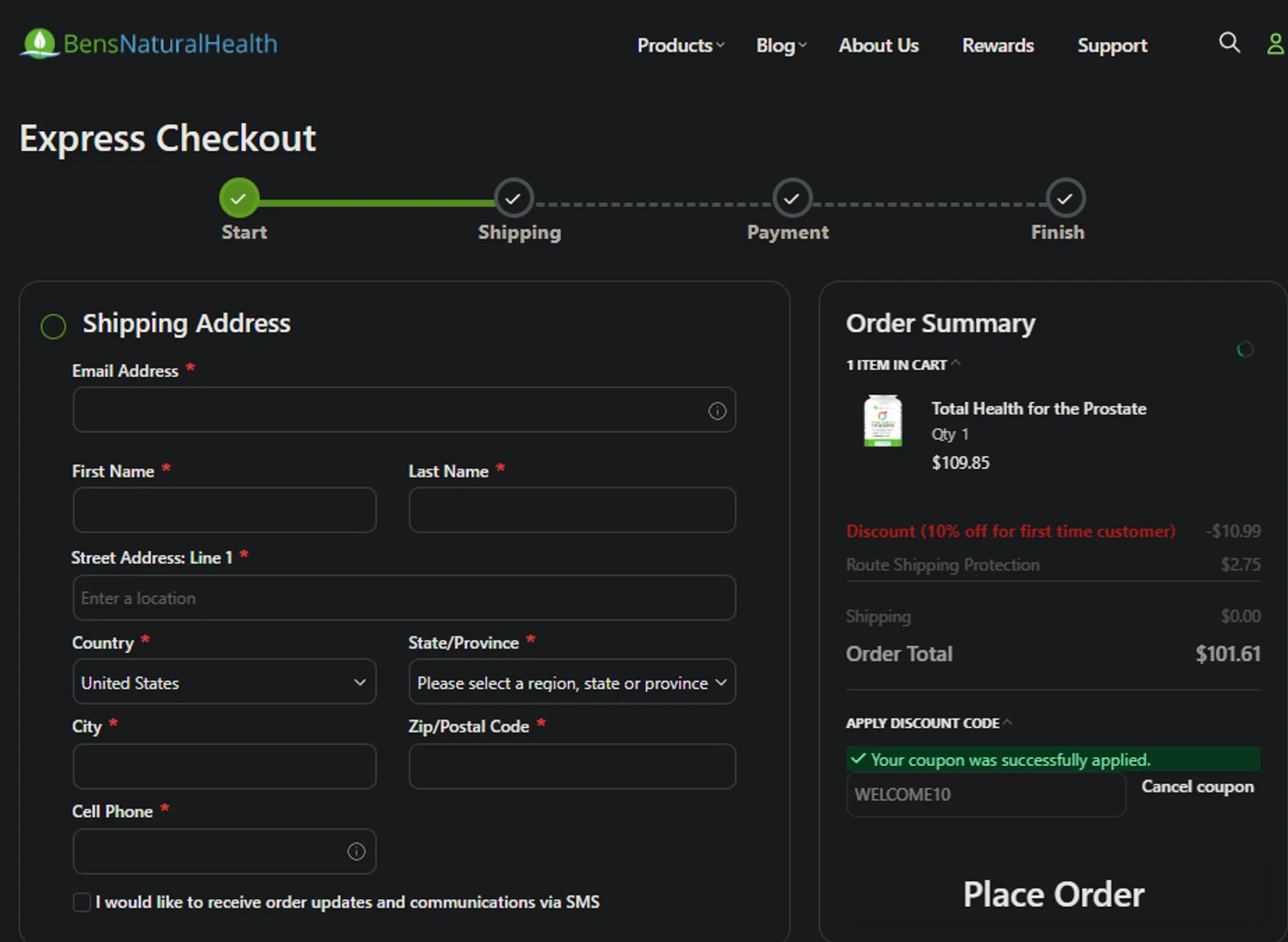Click the Start step checkmark circle
The image size is (1288, 942).
pyautogui.click(x=239, y=198)
